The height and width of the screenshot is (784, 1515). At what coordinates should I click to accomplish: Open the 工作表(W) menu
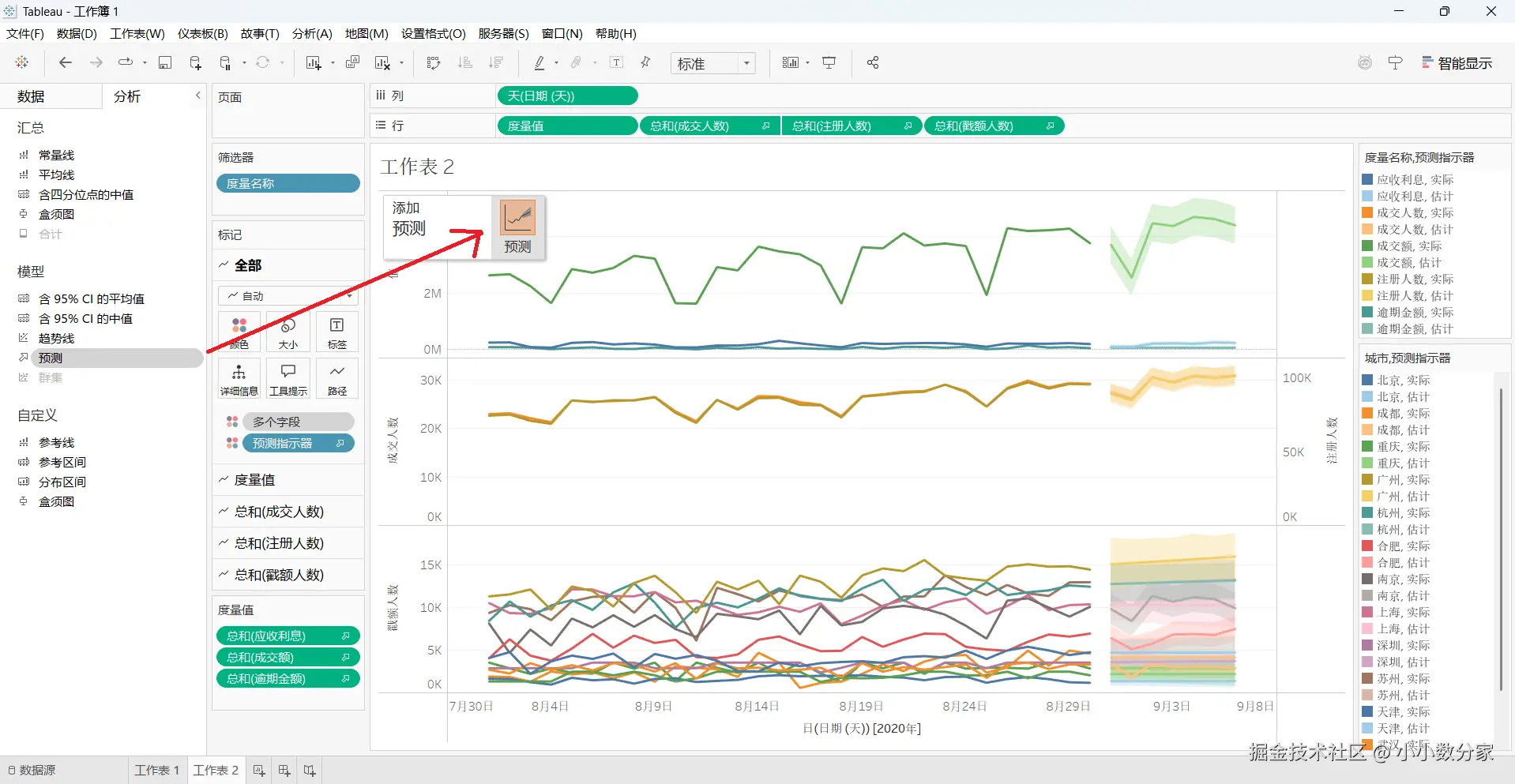click(137, 34)
